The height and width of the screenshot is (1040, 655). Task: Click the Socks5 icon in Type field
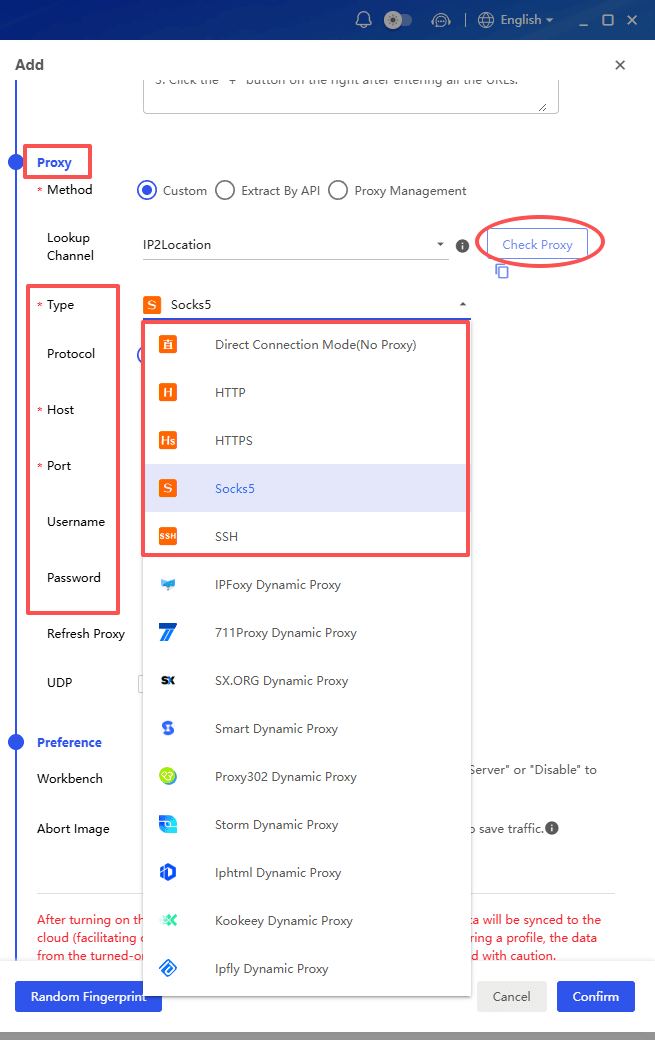[152, 304]
